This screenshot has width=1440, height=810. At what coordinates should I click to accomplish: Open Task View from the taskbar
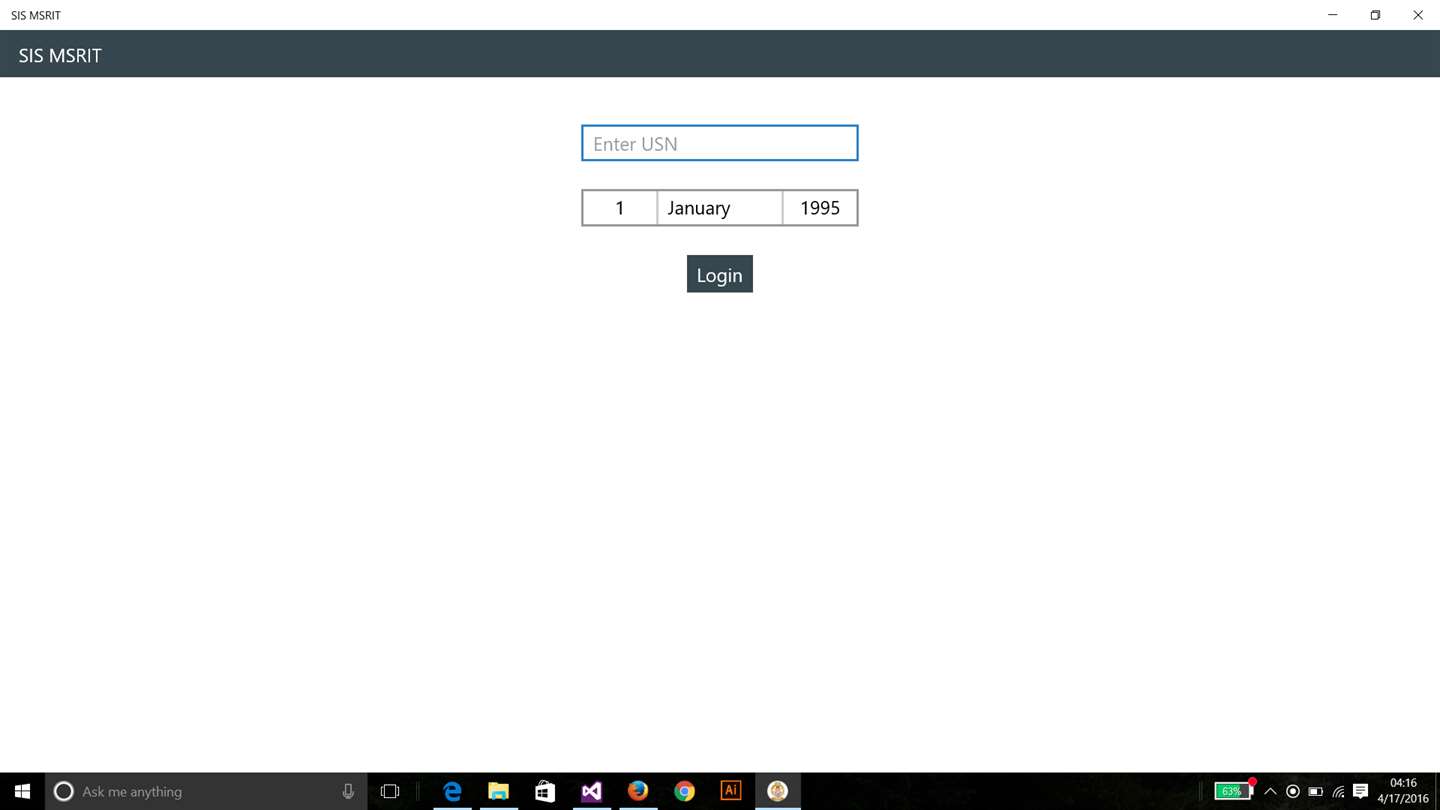tap(390, 791)
